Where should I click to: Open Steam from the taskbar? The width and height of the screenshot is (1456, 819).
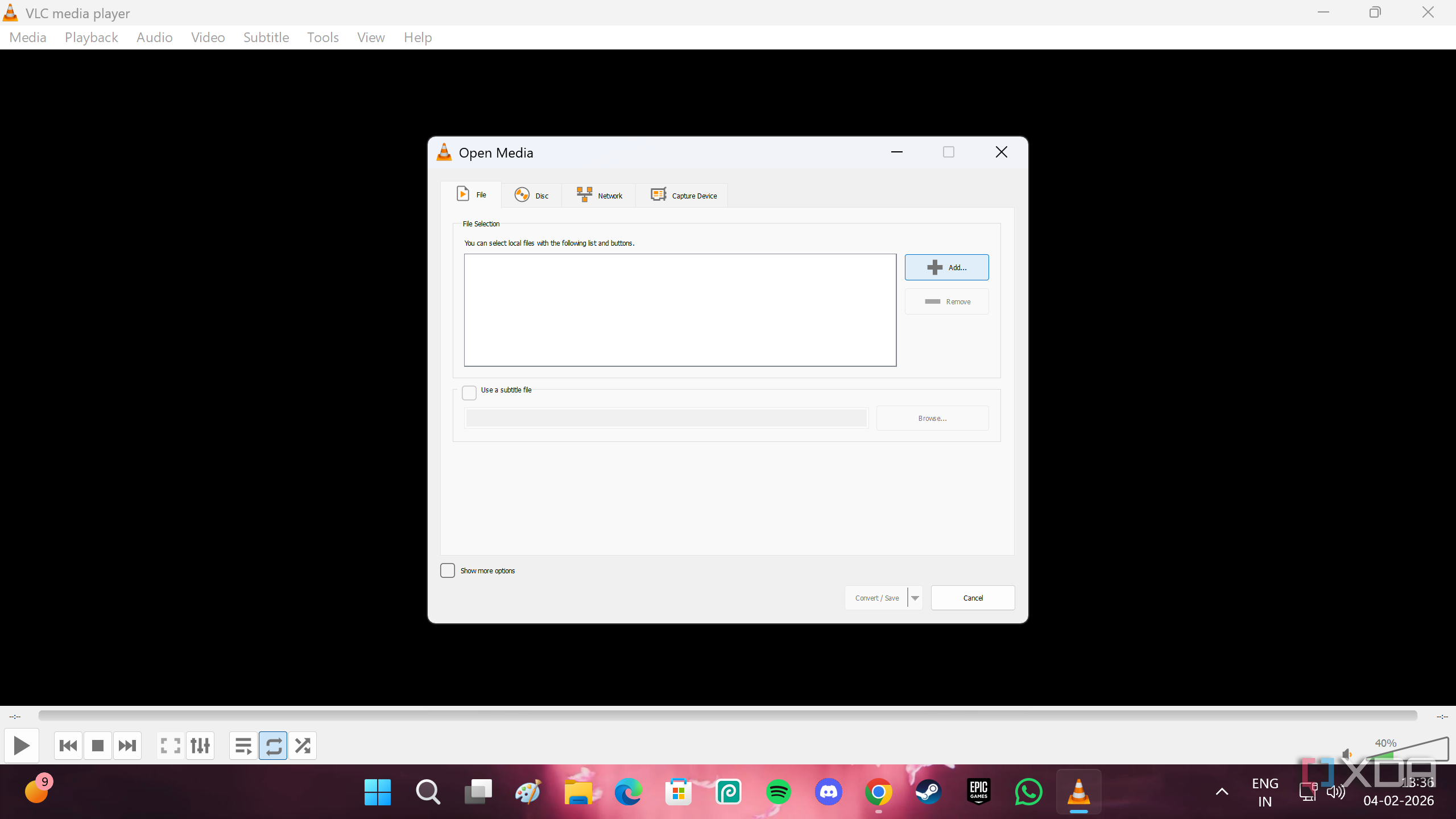(928, 792)
